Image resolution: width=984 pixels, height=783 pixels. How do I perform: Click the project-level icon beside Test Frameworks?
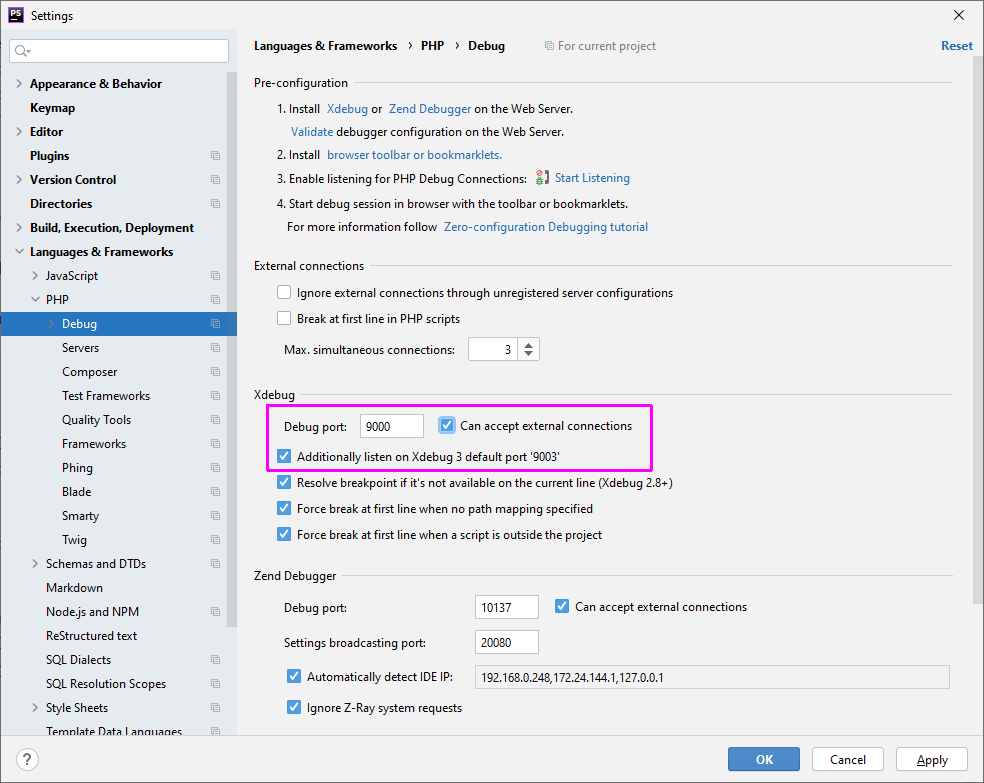tap(215, 396)
